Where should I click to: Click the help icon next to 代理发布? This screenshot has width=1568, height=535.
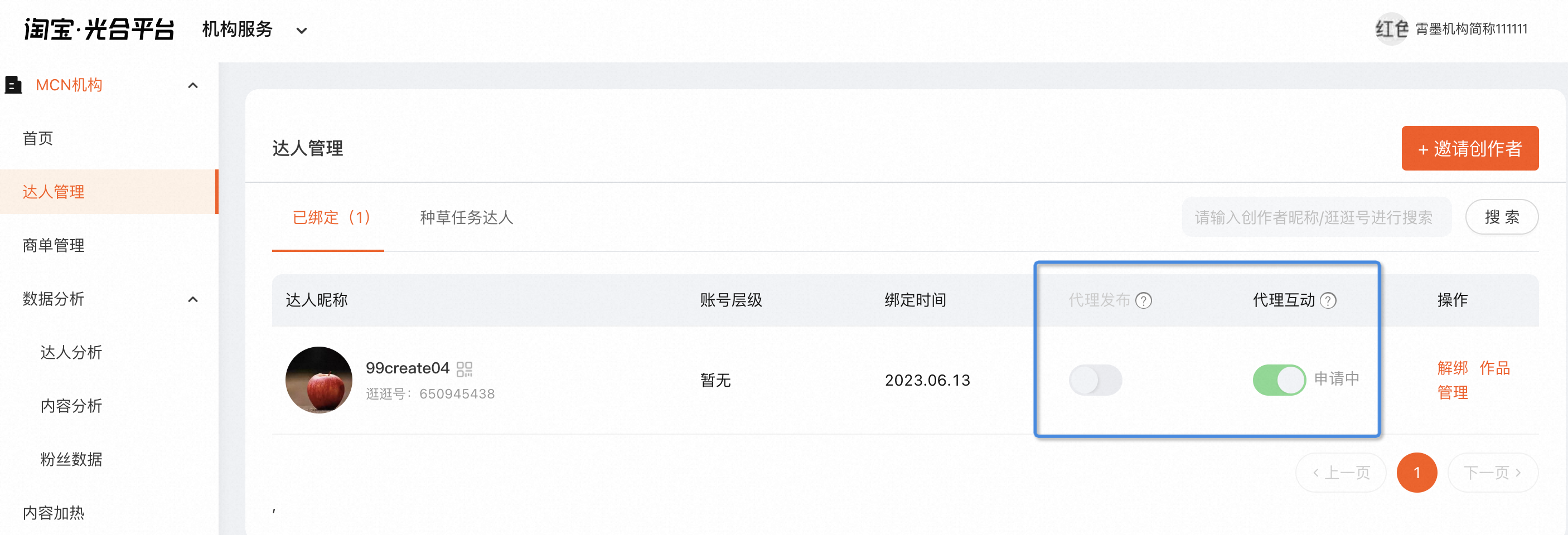[x=1144, y=300]
